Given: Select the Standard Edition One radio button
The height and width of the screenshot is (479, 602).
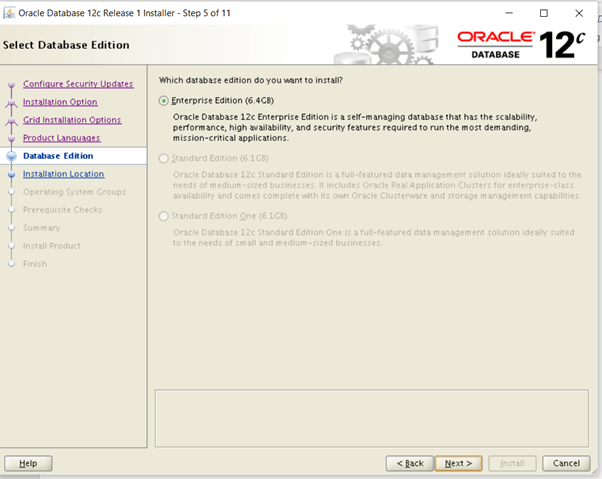Looking at the screenshot, I should (165, 216).
